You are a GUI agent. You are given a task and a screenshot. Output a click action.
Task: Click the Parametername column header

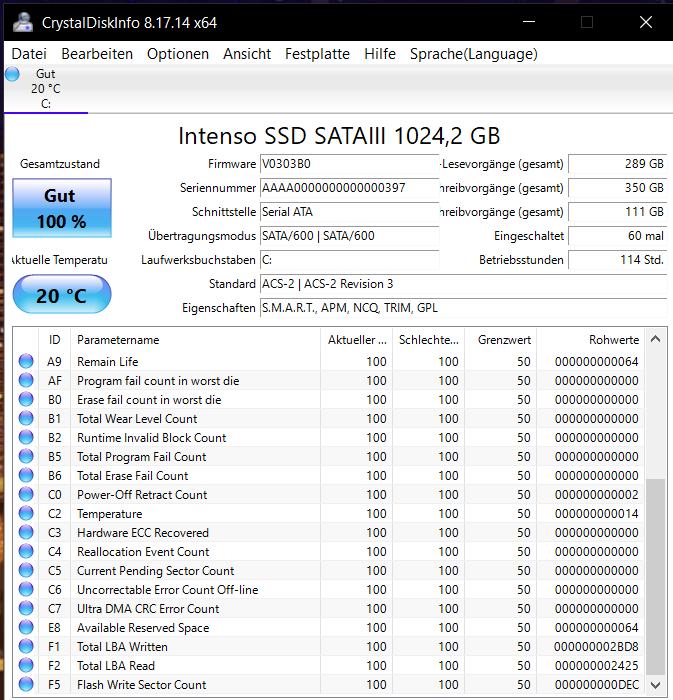coord(195,340)
